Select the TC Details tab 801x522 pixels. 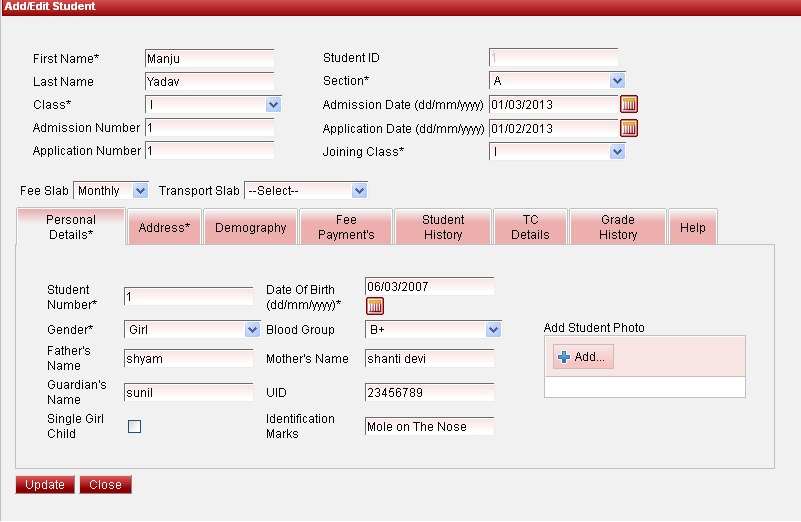(530, 227)
